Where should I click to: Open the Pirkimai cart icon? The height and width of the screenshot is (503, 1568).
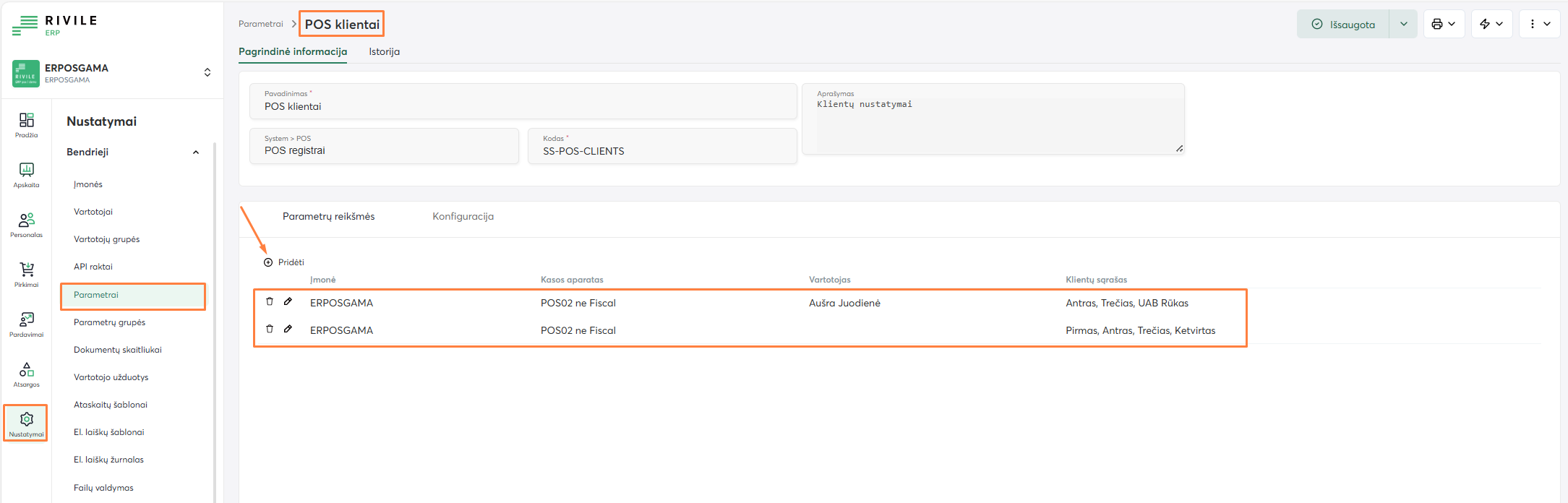[26, 274]
